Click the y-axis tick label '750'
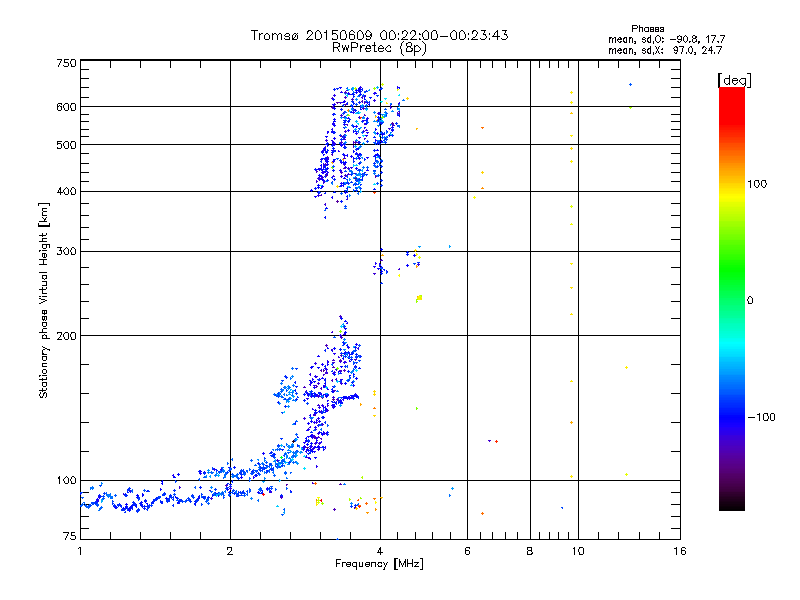The width and height of the screenshot is (800, 600). pos(66,63)
